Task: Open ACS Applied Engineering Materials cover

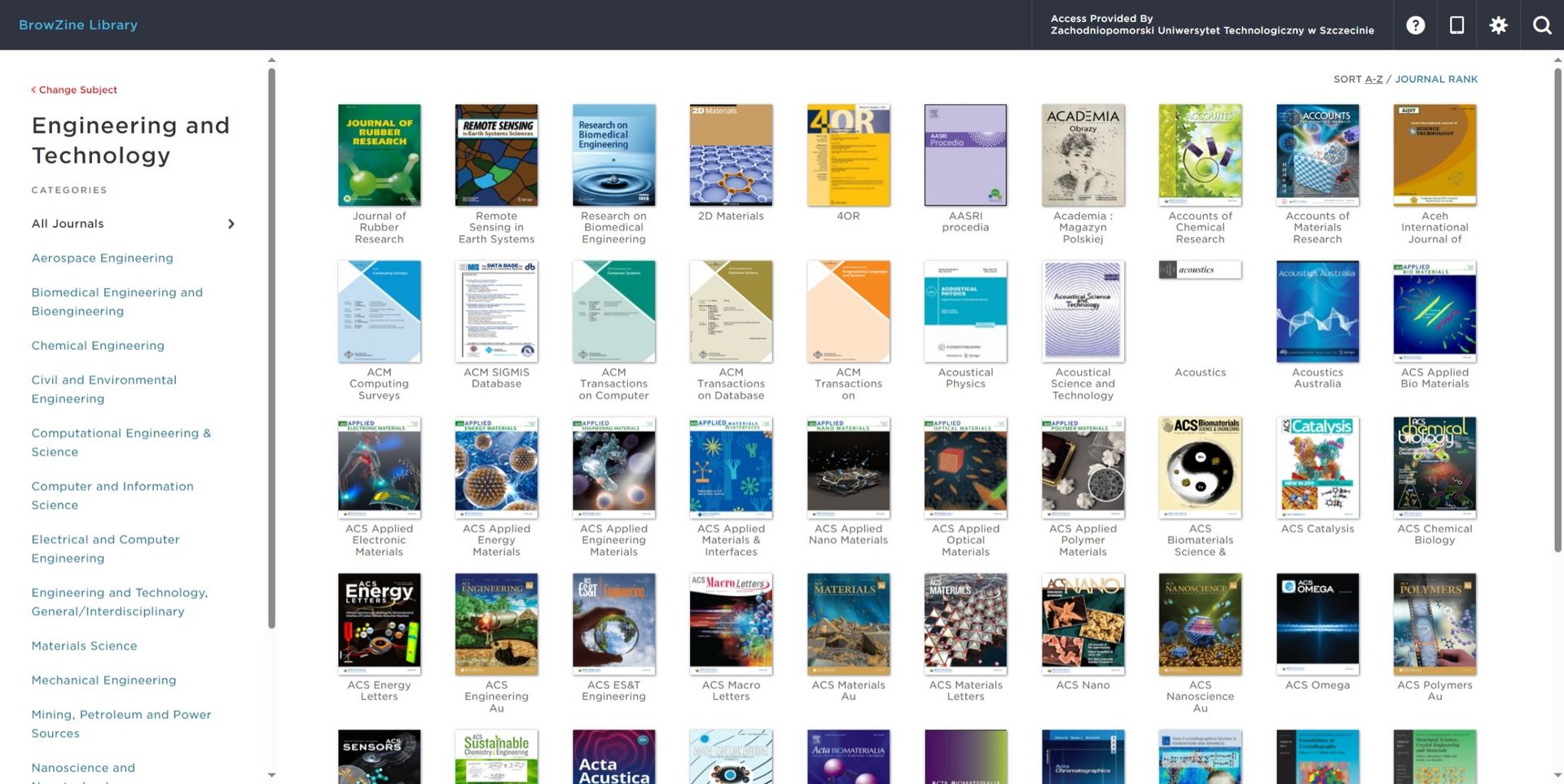Action: (614, 467)
